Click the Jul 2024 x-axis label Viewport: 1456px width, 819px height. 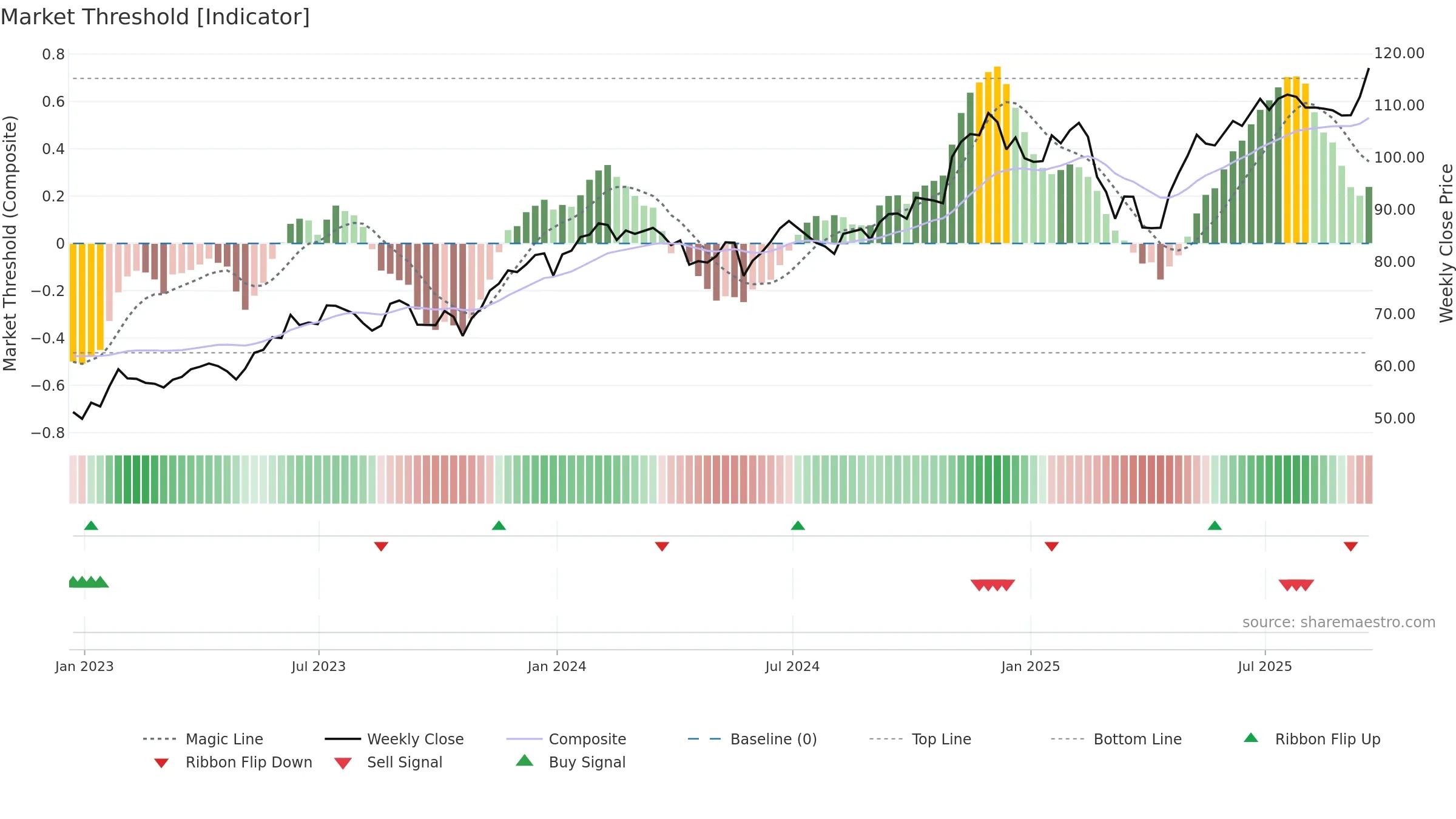(x=792, y=666)
